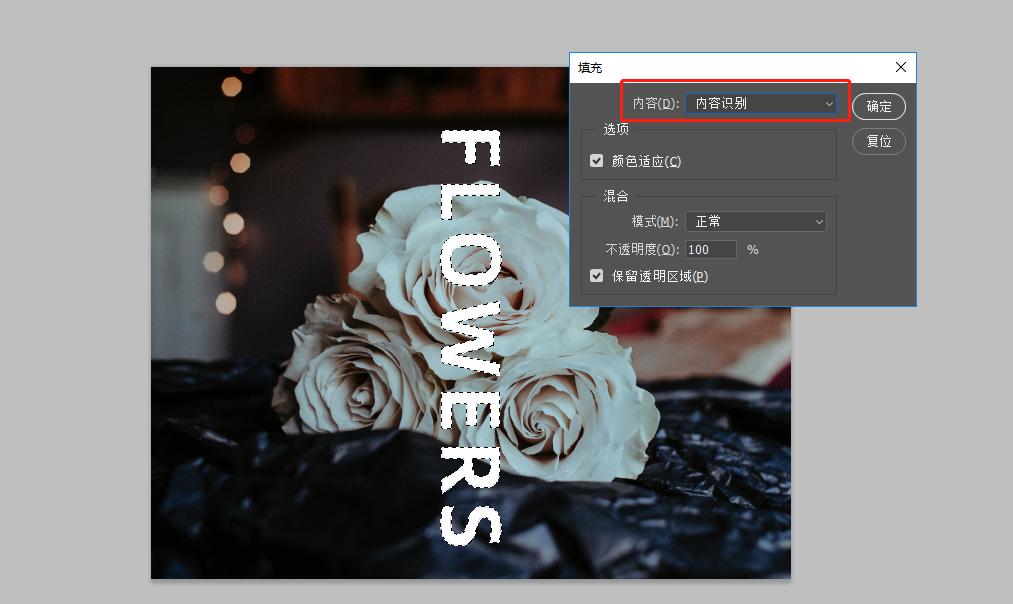Viewport: 1013px width, 604px height.
Task: Confirm the fill with the 确定 button
Action: [878, 106]
